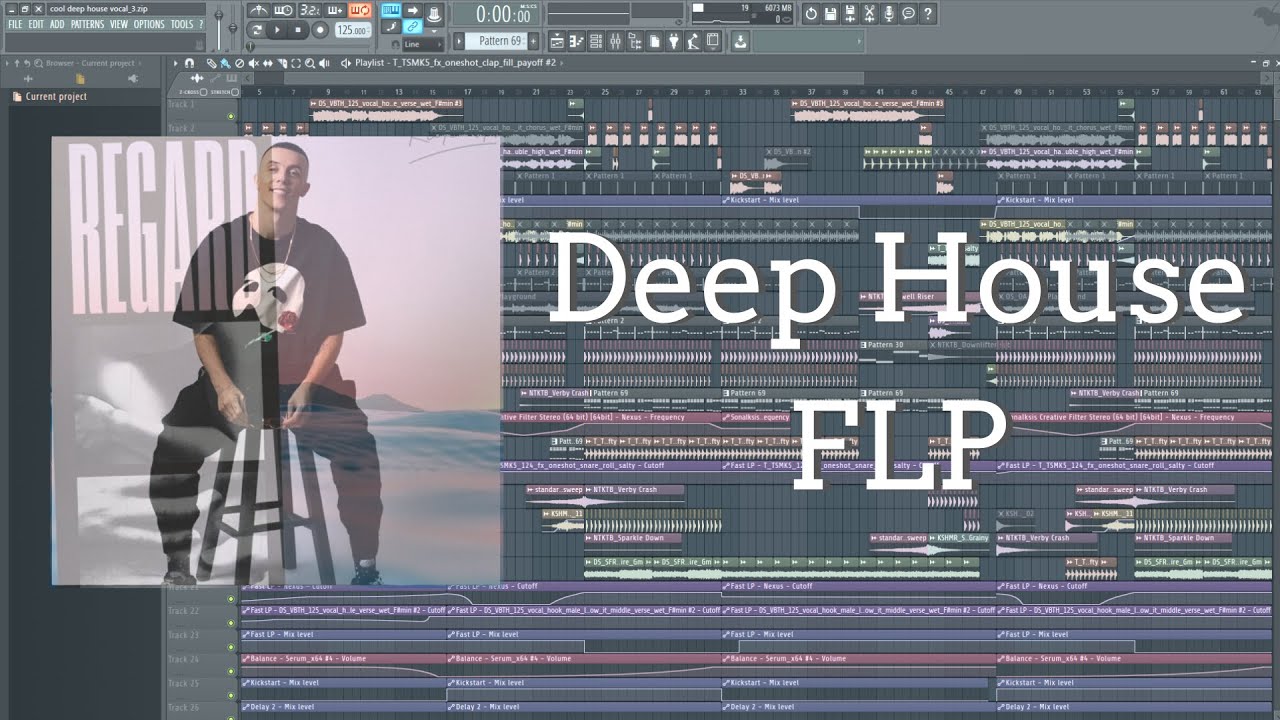
Task: Open the plugin picker plug icon
Action: (674, 41)
